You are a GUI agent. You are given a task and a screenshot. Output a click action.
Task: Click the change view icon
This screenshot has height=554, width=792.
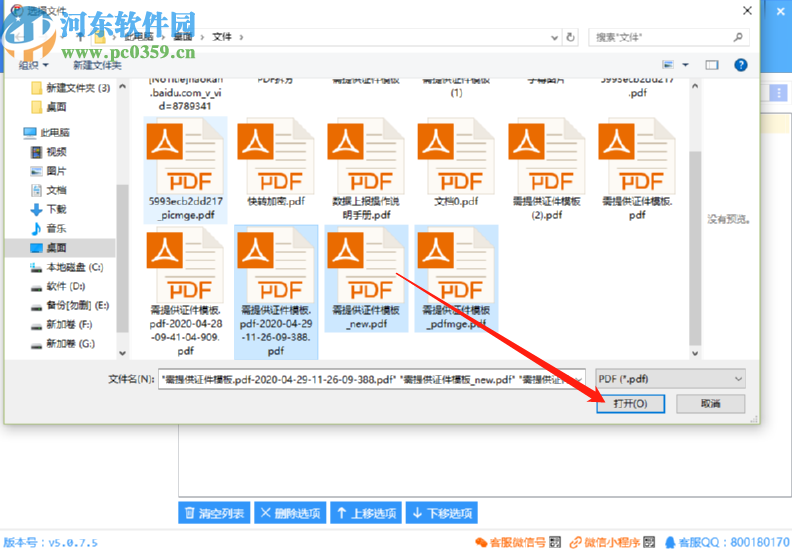668,65
